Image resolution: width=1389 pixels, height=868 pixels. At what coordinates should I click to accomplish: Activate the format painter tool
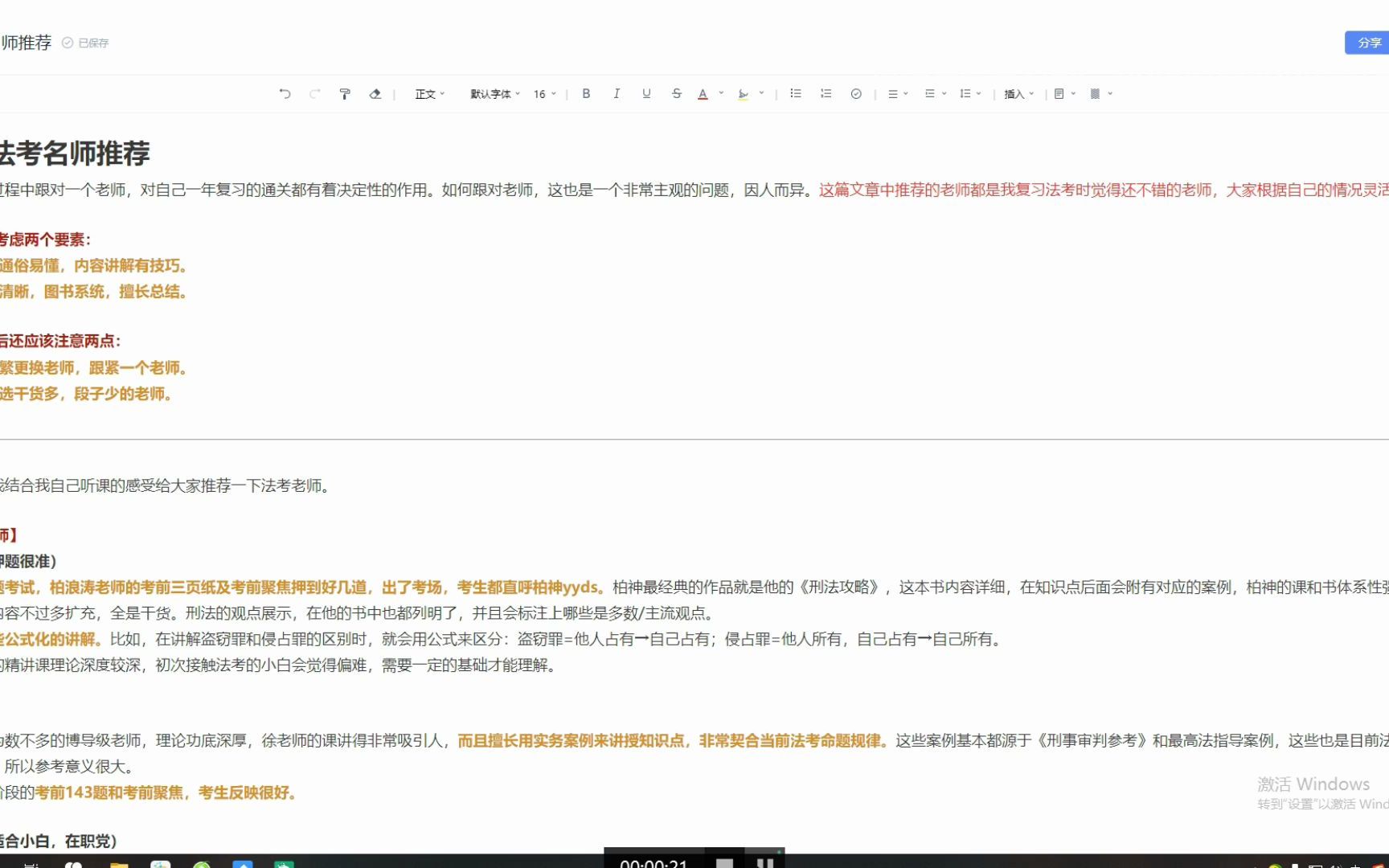pos(345,94)
